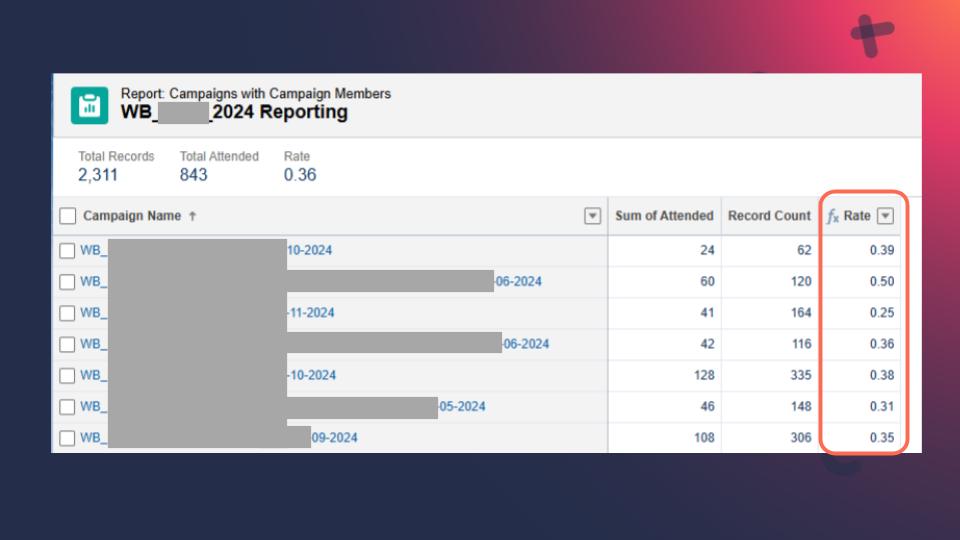Click the green report icon
The width and height of the screenshot is (960, 540).
pyautogui.click(x=90, y=105)
